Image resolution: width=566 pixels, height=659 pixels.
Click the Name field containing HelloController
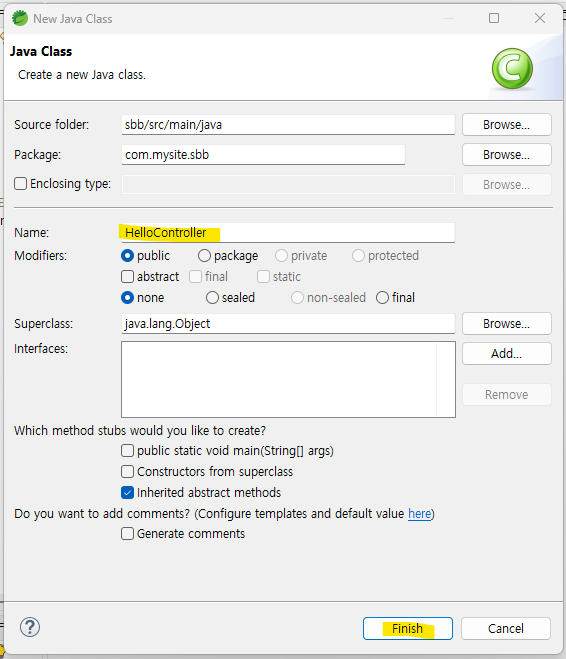coord(288,233)
